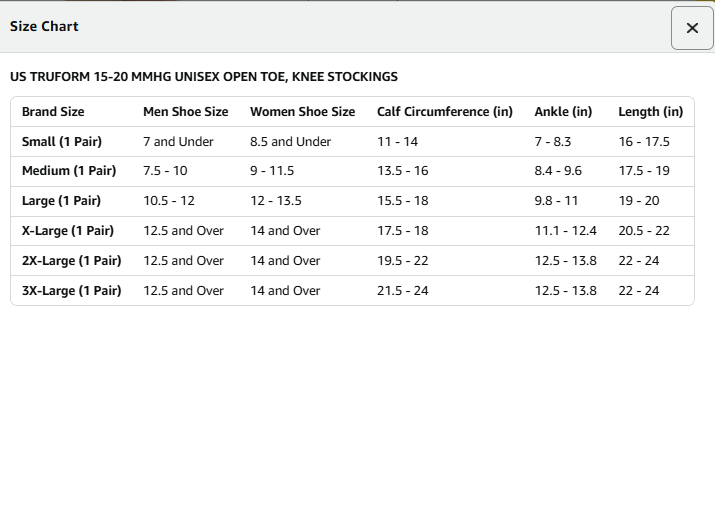Click '12.5 and Over' in the X-Large row
Screen dimensions: 715x517
(x=183, y=231)
